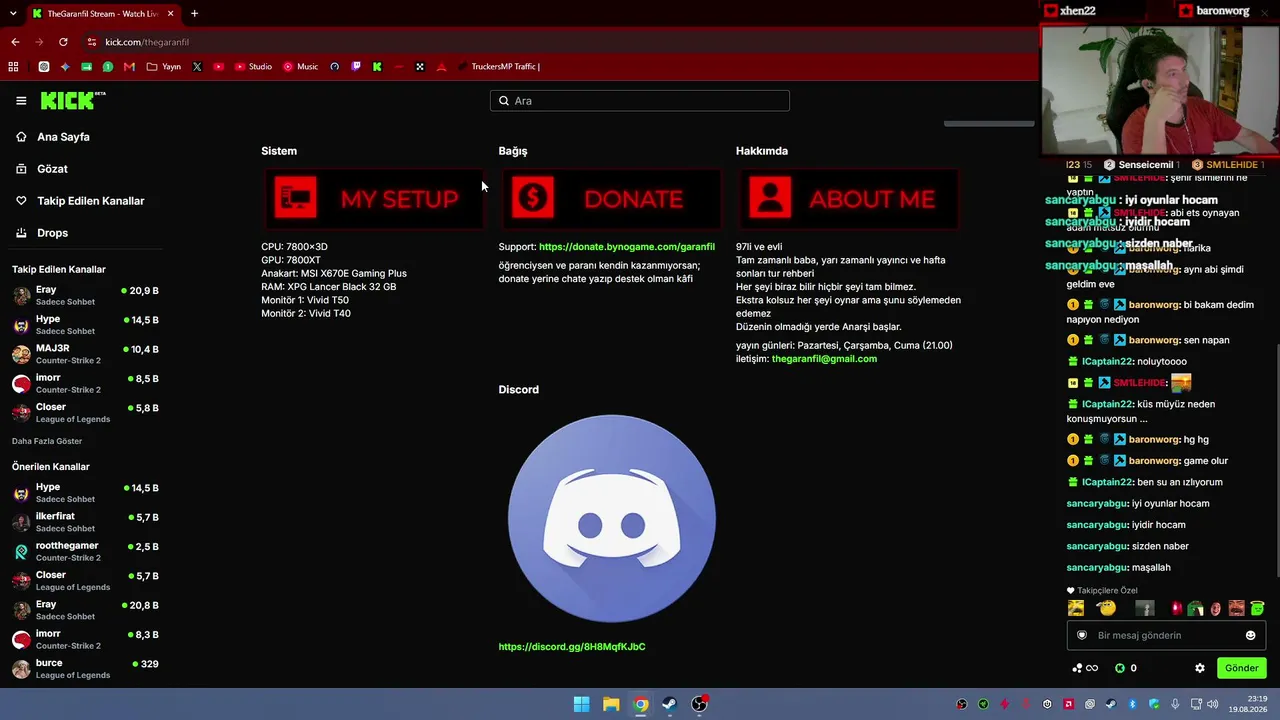The width and height of the screenshot is (1280, 720).
Task: Reload the page in Chrome
Action: tap(63, 42)
